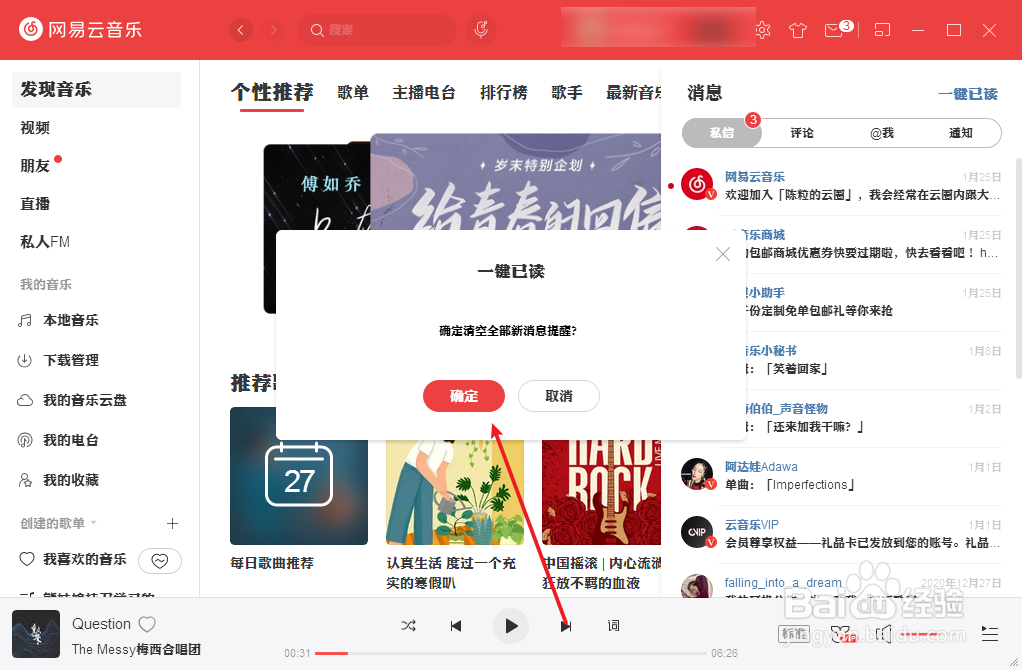1022x670 pixels.
Task: Open voice search (listen to identify) microphone icon
Action: 481,29
